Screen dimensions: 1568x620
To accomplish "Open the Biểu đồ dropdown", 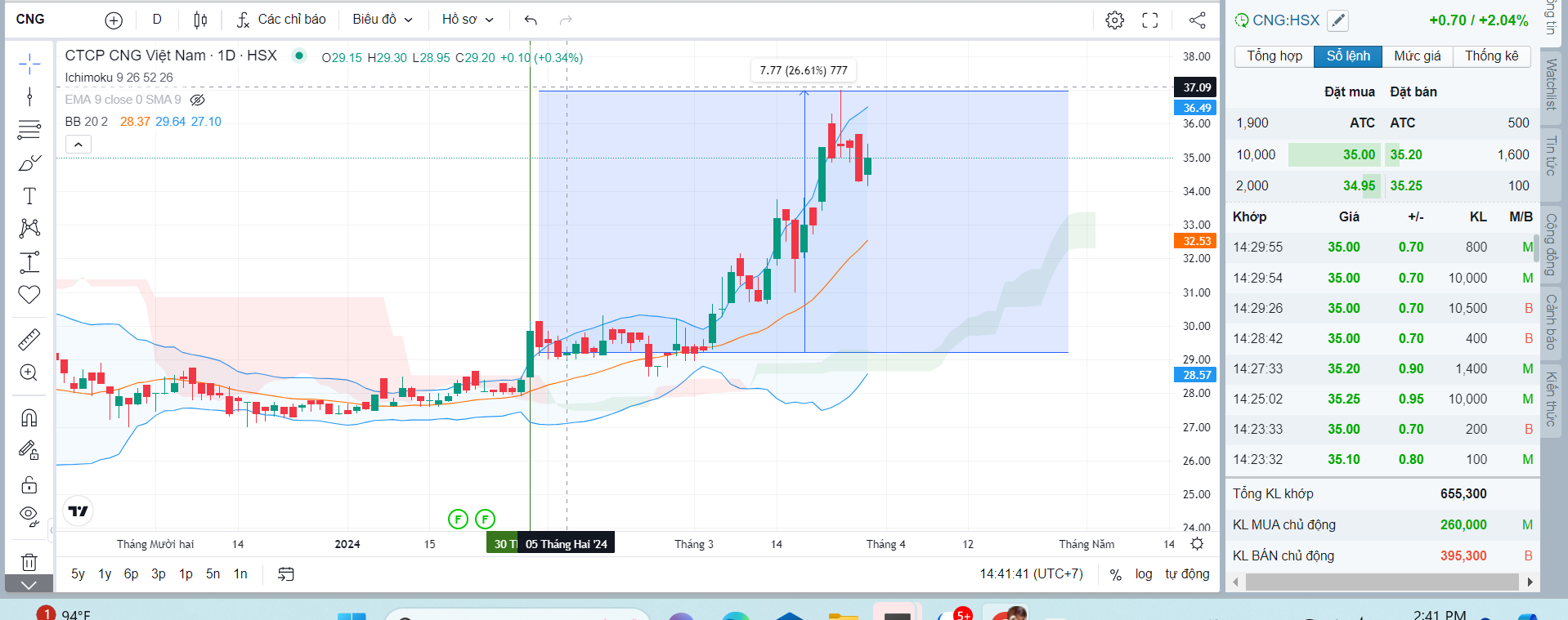I will [x=382, y=19].
